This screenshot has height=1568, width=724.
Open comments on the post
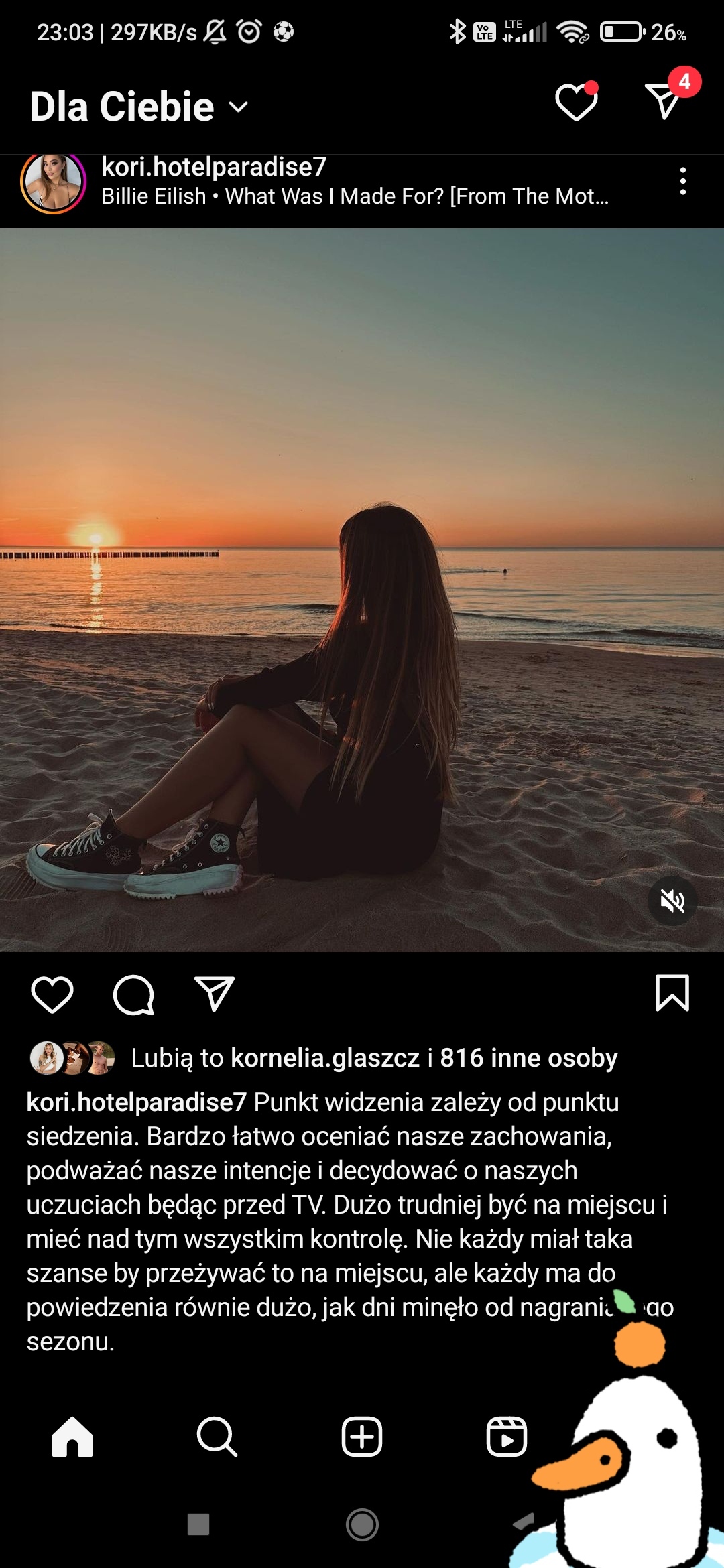pos(133,994)
